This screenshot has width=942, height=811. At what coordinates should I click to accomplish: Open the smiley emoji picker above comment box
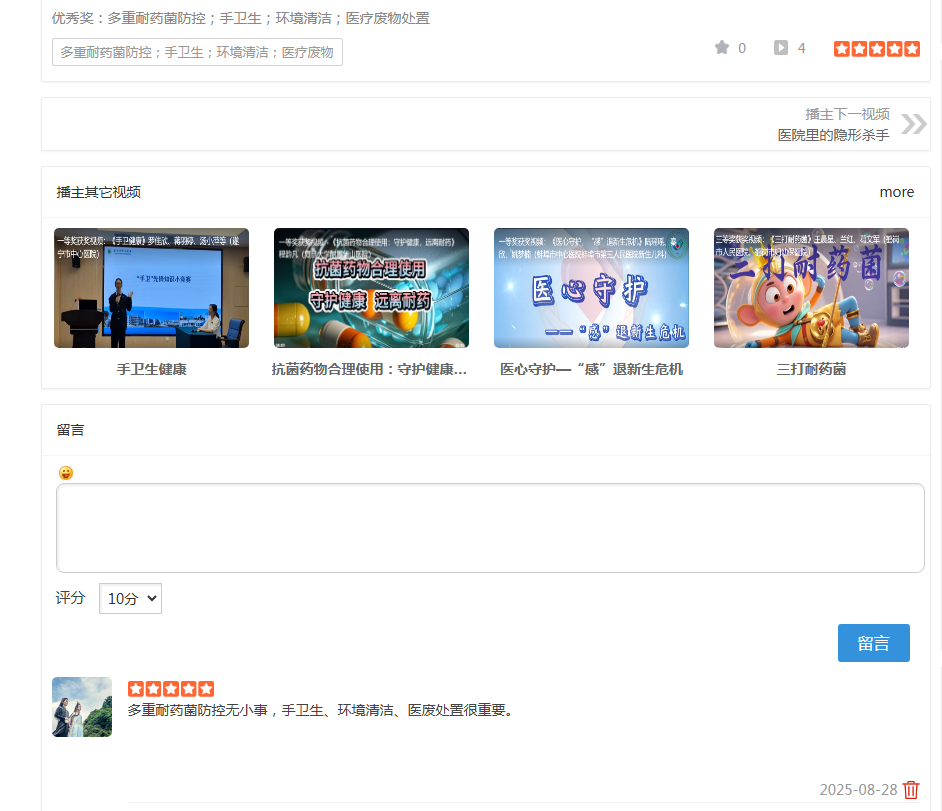pos(66,472)
